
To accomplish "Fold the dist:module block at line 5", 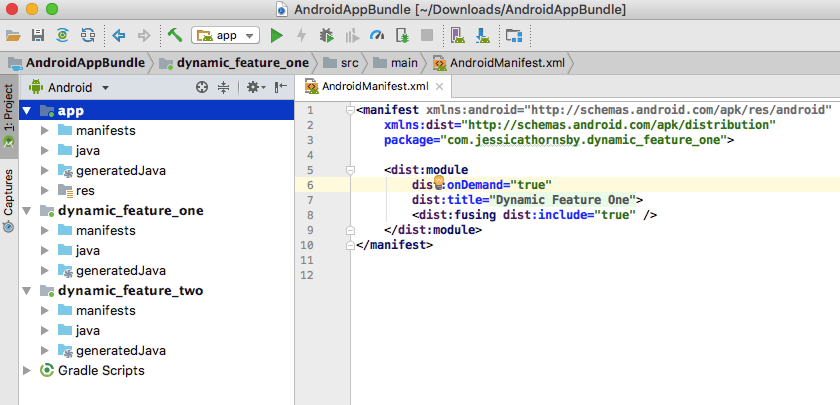I will click(x=351, y=170).
